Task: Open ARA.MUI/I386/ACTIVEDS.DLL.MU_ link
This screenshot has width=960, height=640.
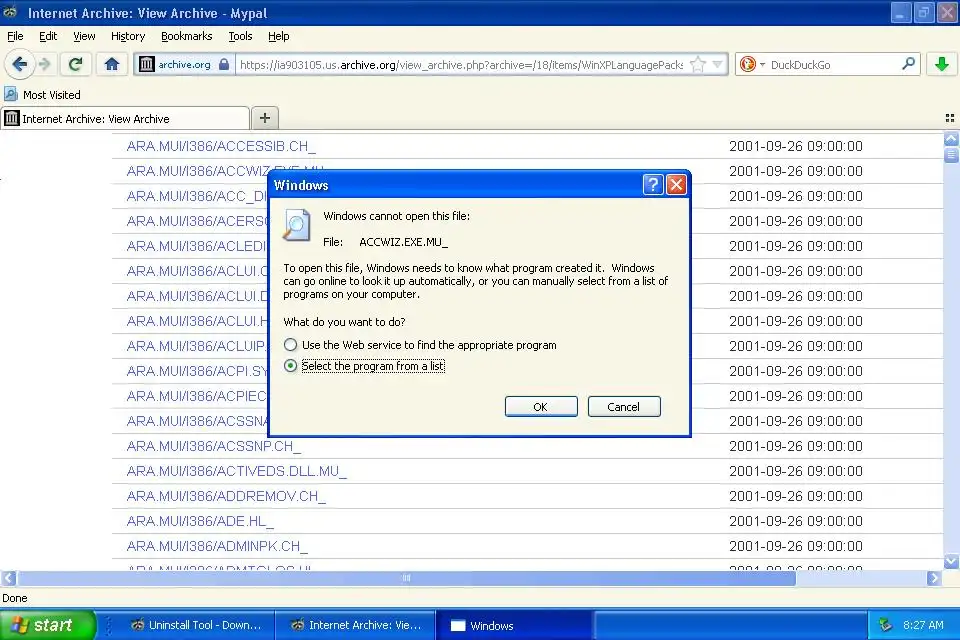Action: coord(236,471)
